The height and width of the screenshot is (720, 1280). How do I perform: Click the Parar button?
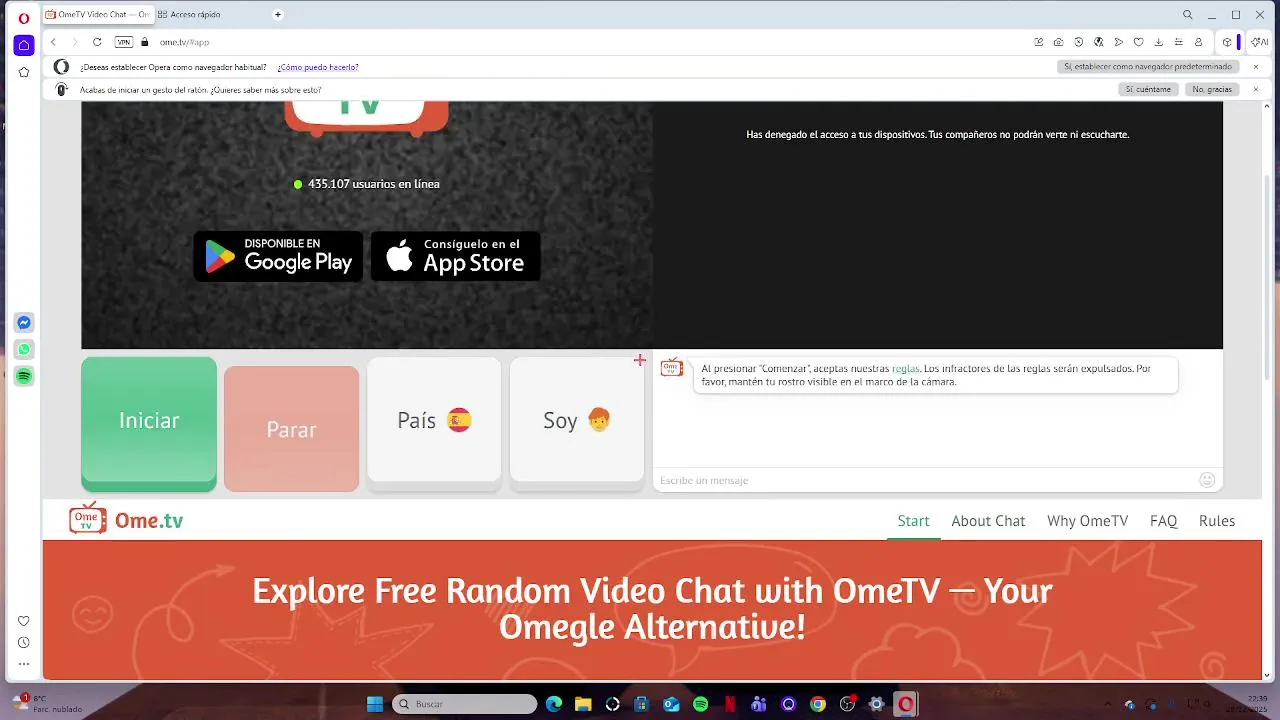pyautogui.click(x=291, y=429)
